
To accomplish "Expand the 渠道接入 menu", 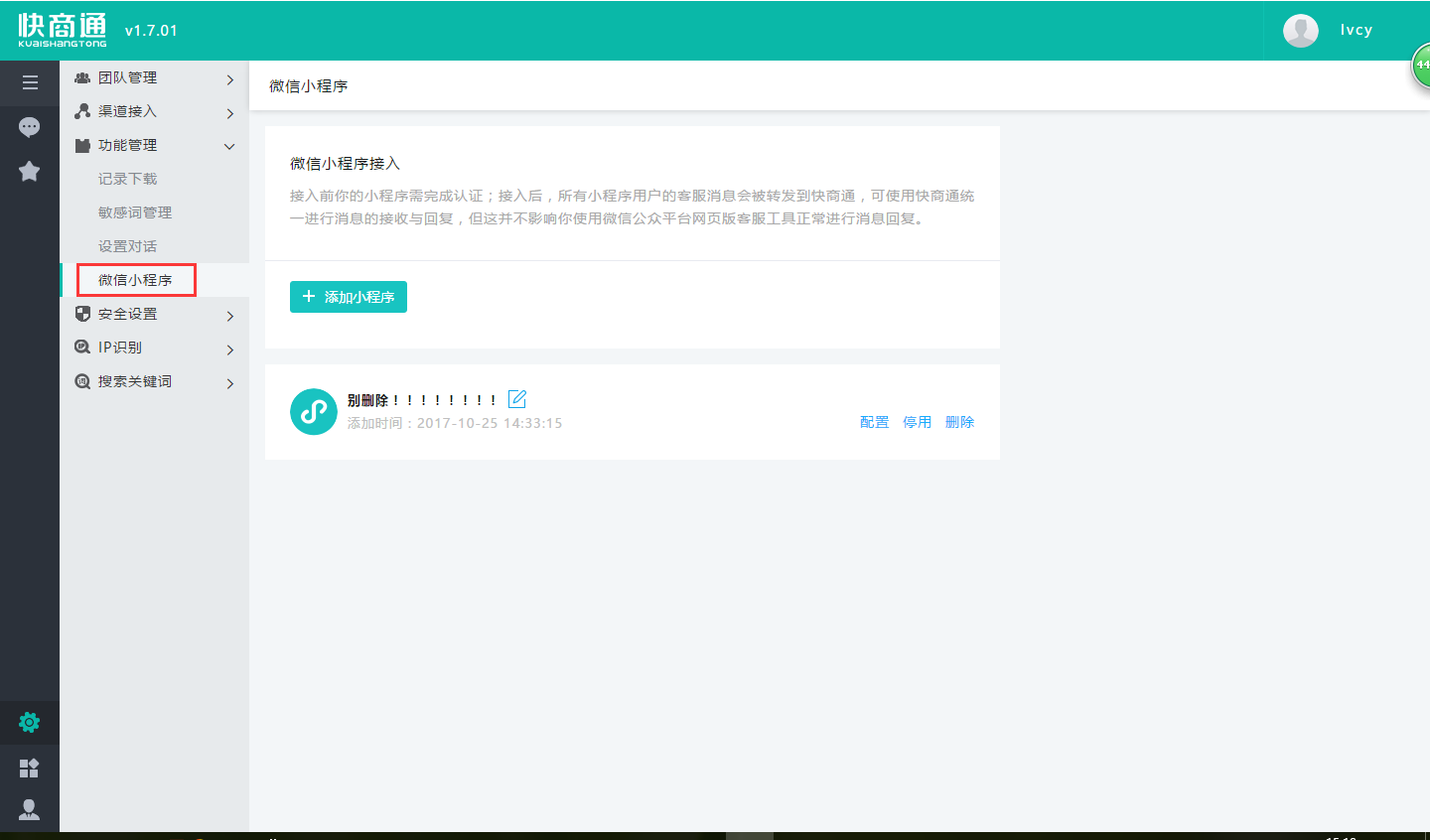I will pos(154,112).
